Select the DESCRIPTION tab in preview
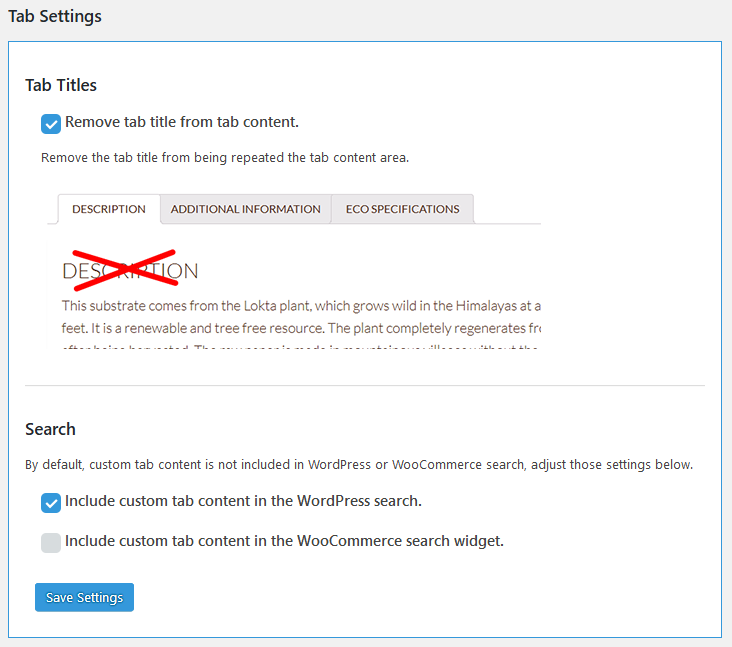 pos(109,209)
